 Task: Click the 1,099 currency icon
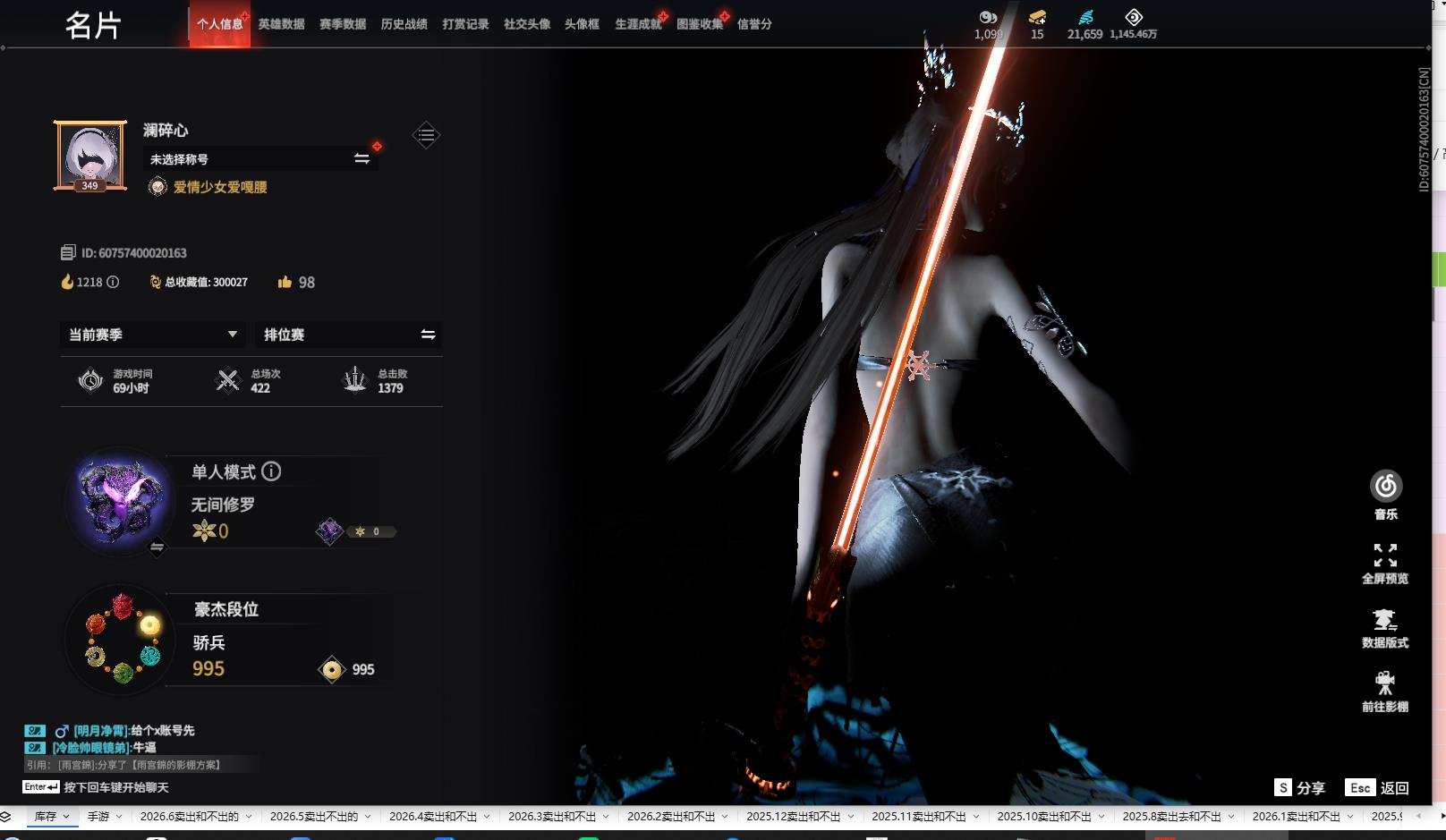[x=988, y=17]
